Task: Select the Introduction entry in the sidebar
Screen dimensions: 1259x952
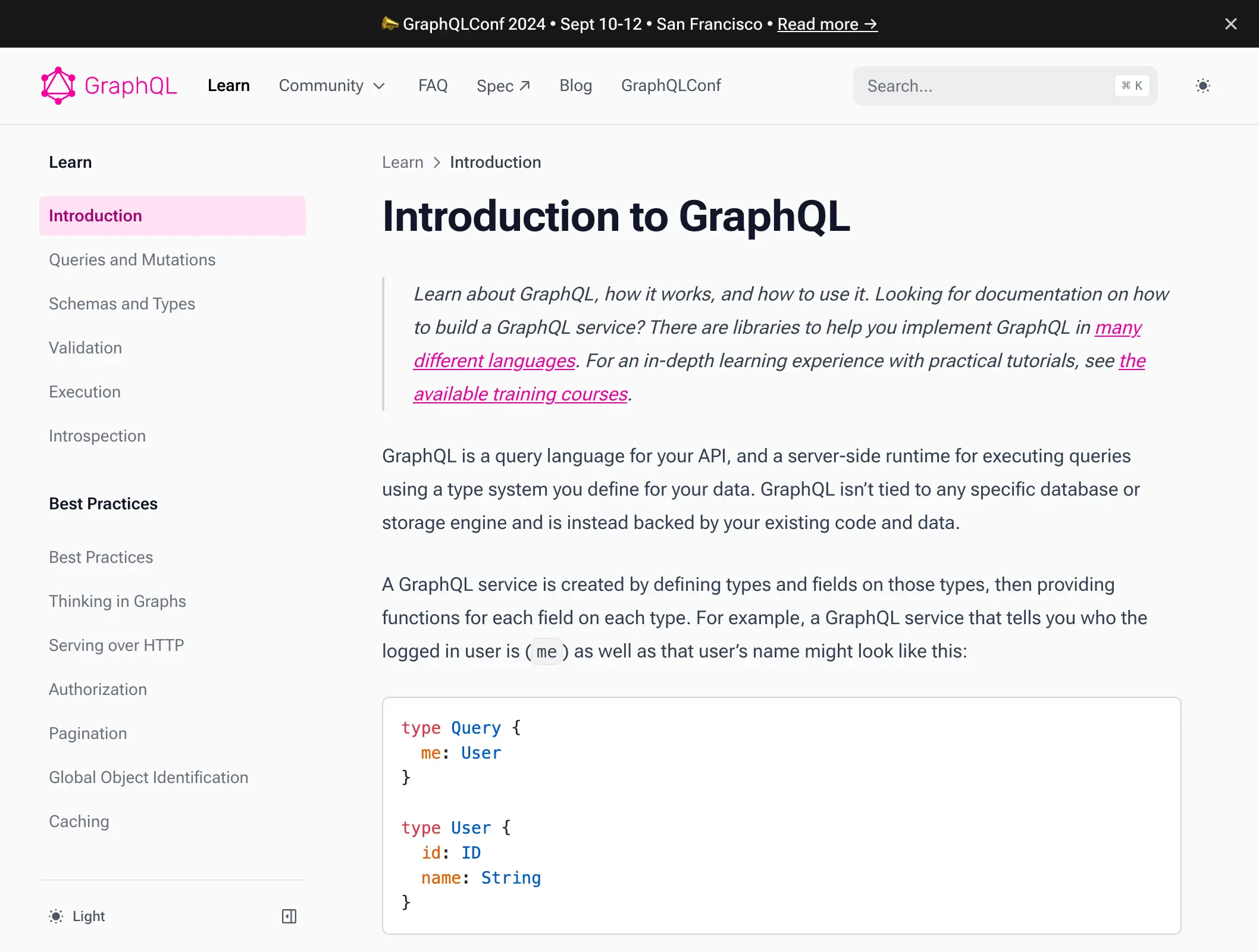Action: (95, 215)
